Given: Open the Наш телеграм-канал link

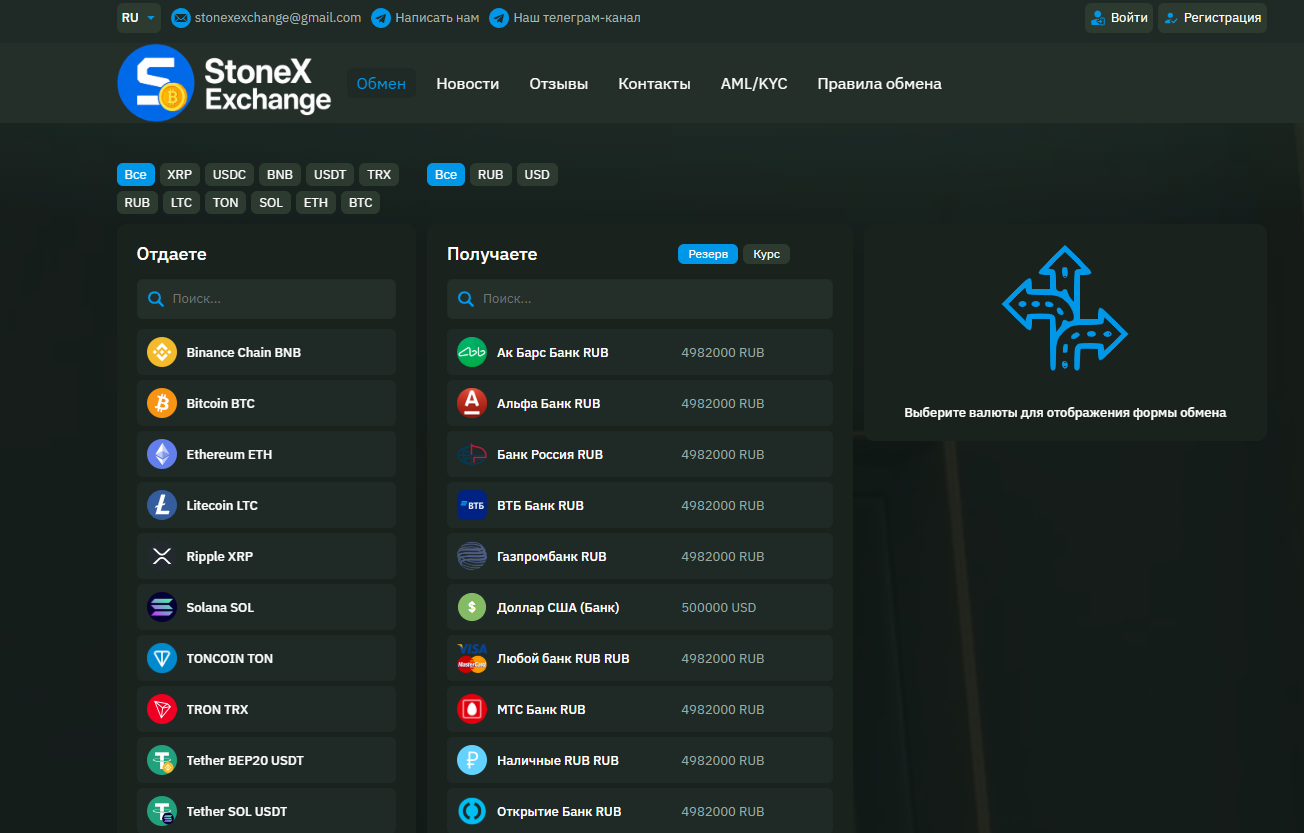Looking at the screenshot, I should tap(577, 18).
